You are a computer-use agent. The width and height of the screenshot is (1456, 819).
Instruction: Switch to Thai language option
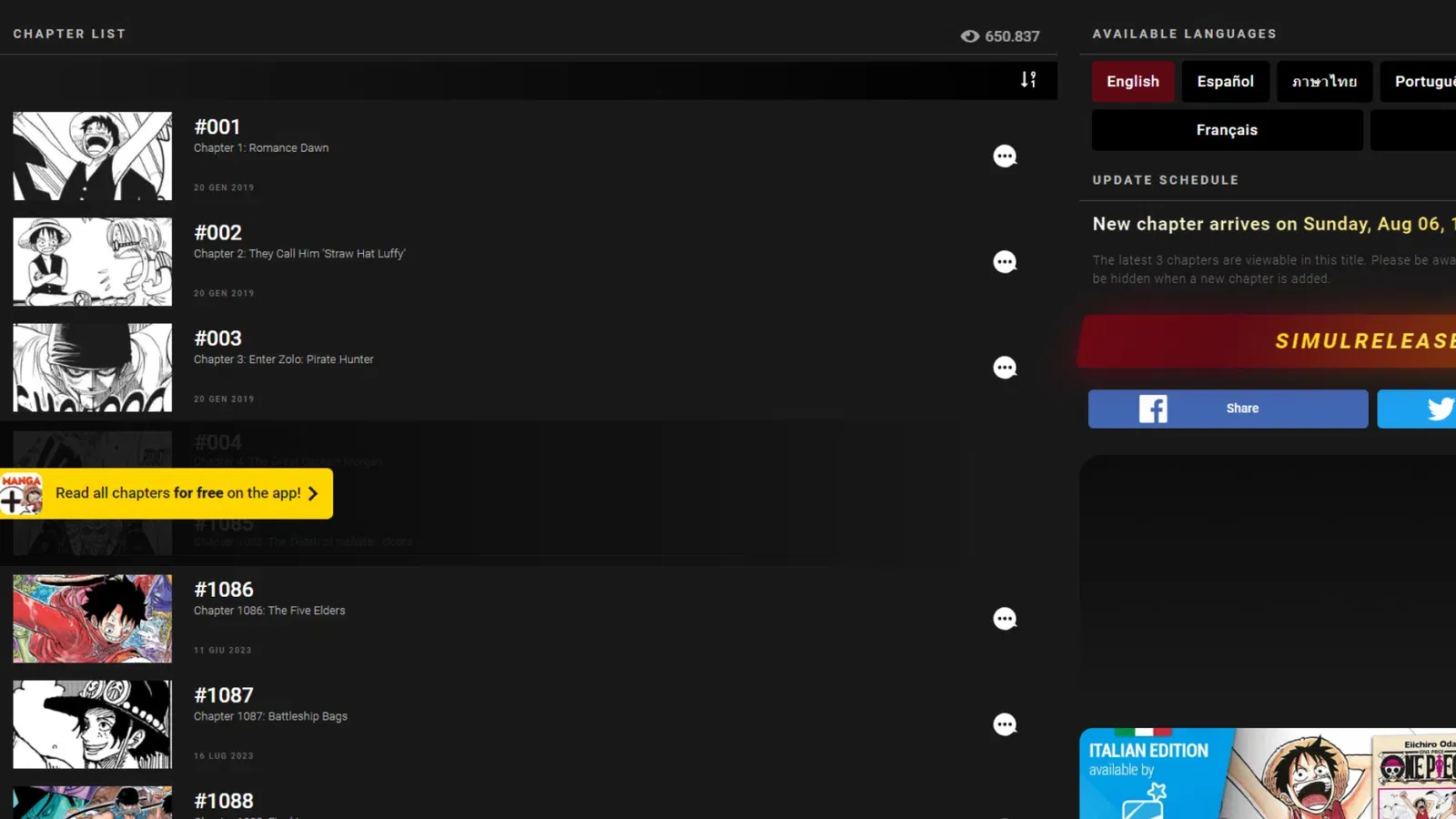coord(1324,81)
